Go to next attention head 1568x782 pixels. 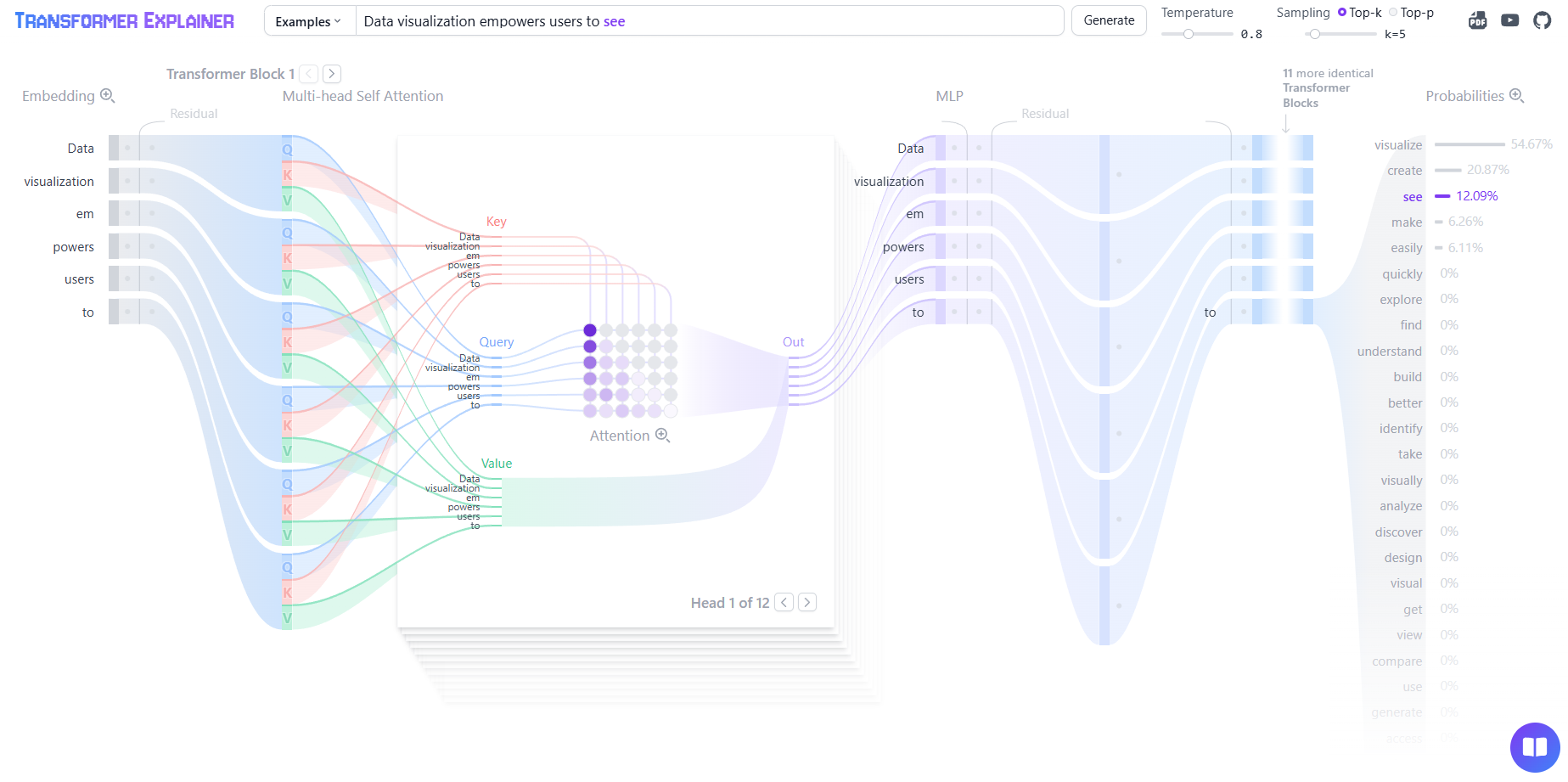tap(807, 602)
